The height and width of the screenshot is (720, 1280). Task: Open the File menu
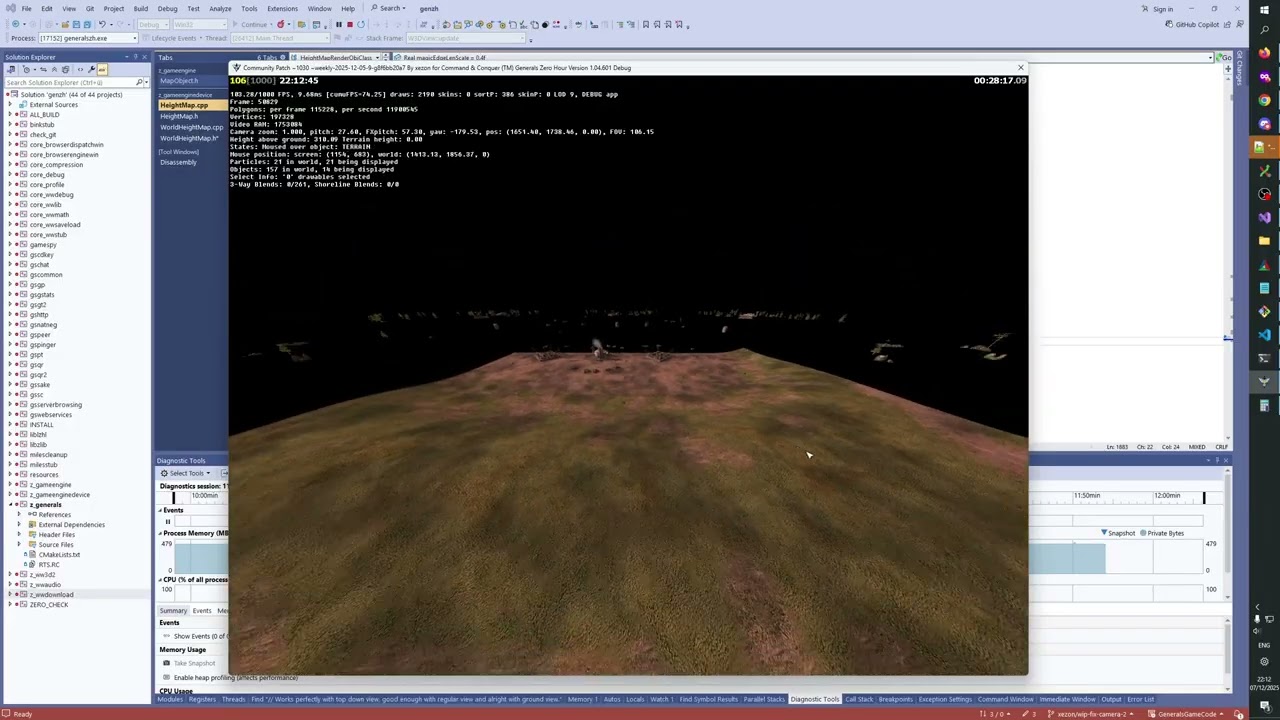26,9
